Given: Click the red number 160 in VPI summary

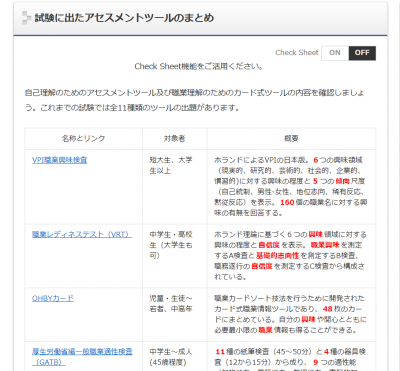Looking at the screenshot, I should coord(287,202).
